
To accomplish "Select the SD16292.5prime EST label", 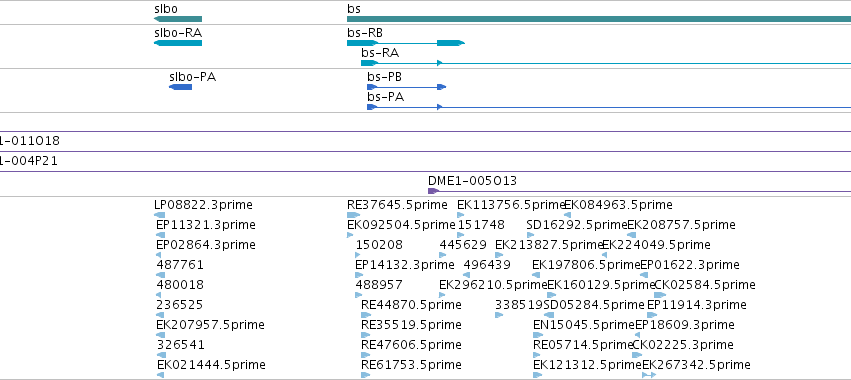I will pyautogui.click(x=577, y=225).
